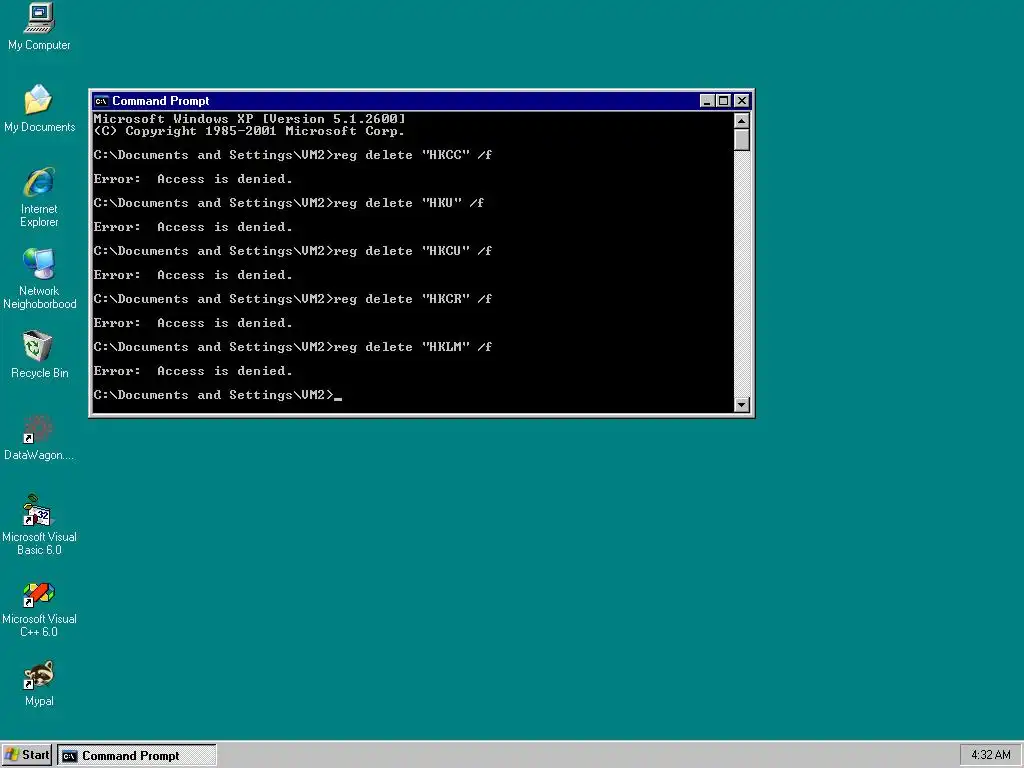This screenshot has height=768, width=1024.
Task: Click the Microsoft Windows XP version line
Action: pyautogui.click(x=249, y=119)
